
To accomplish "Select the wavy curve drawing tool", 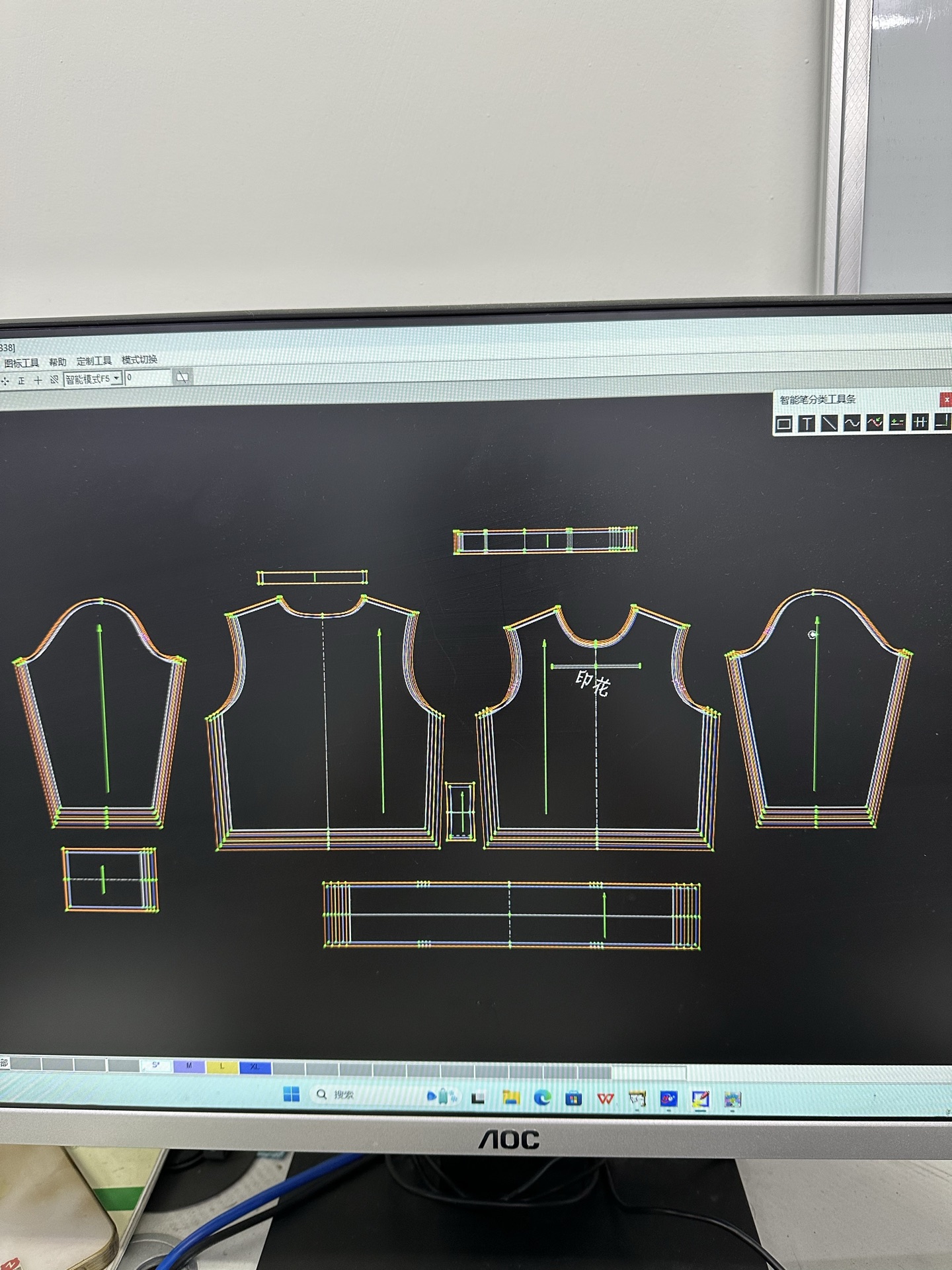I will (x=852, y=423).
